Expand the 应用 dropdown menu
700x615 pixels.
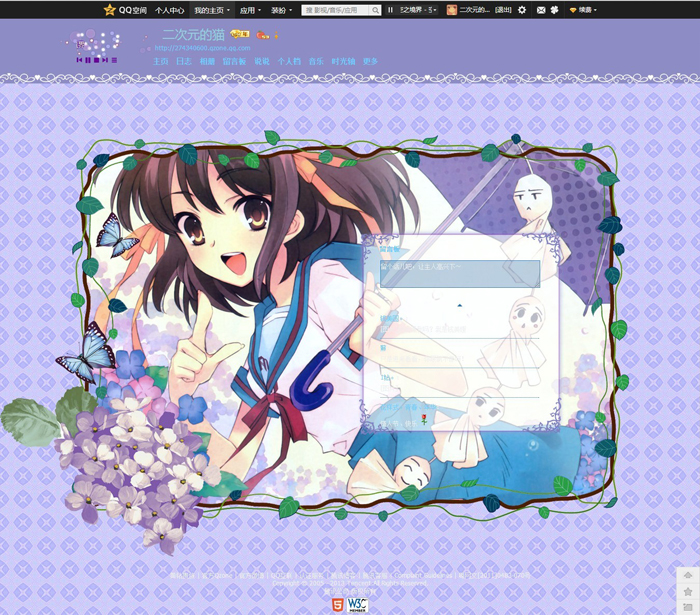pyautogui.click(x=250, y=10)
